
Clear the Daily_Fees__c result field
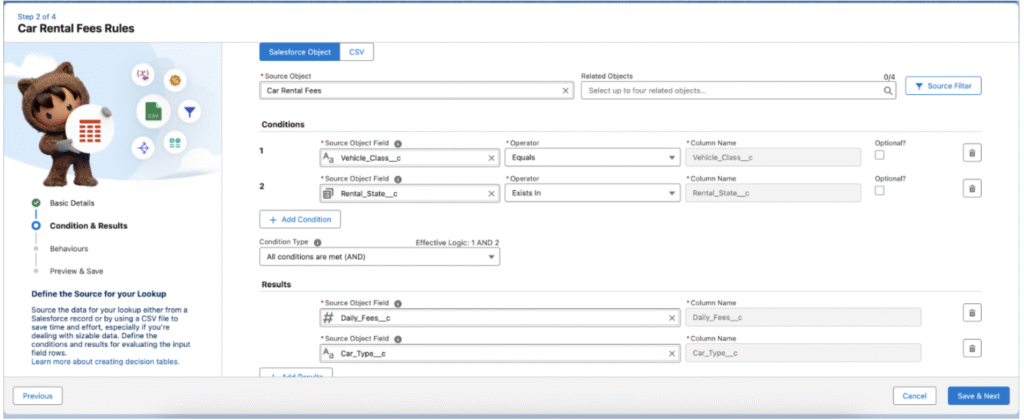pyautogui.click(x=672, y=317)
